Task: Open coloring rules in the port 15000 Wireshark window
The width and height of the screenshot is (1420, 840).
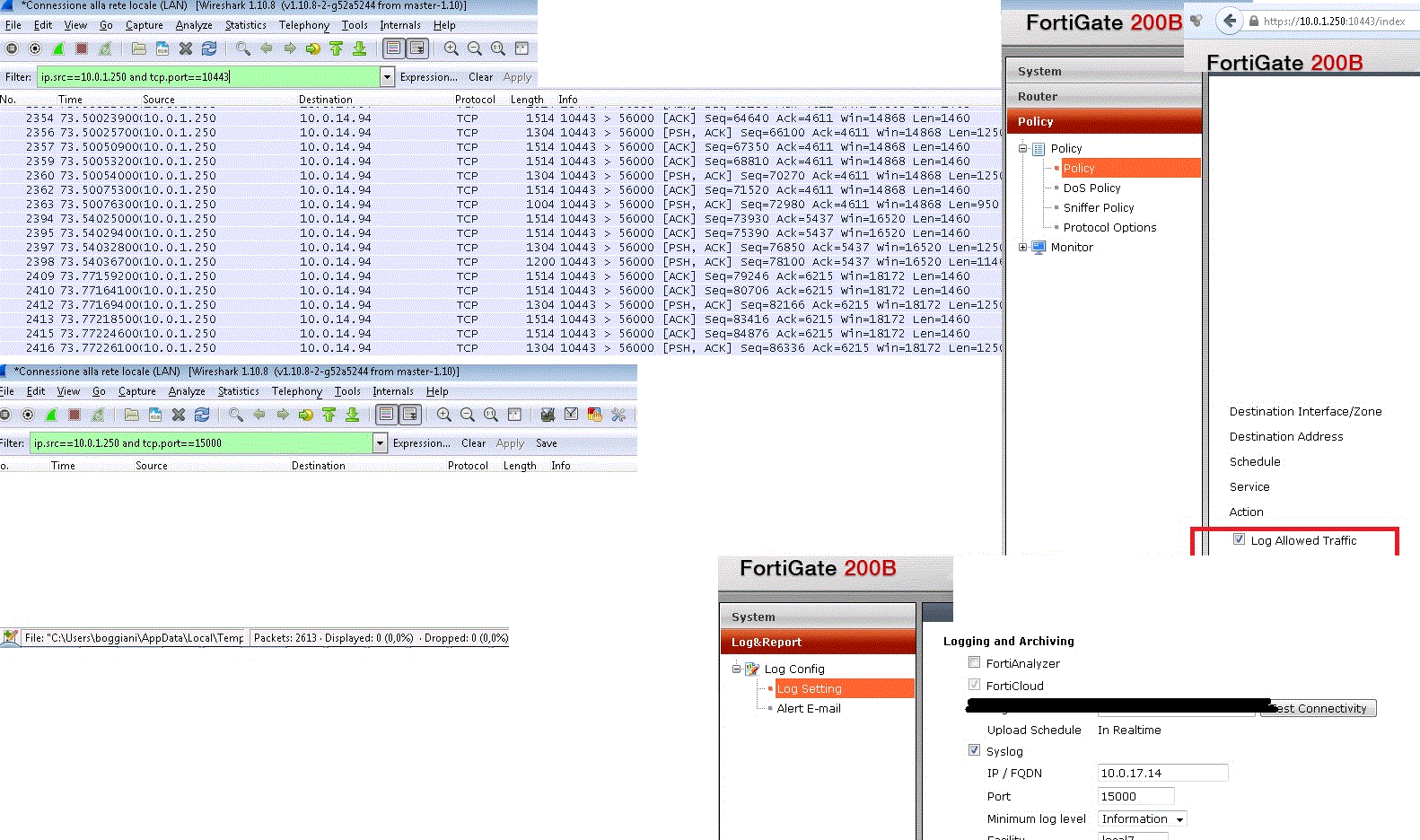Action: (595, 415)
